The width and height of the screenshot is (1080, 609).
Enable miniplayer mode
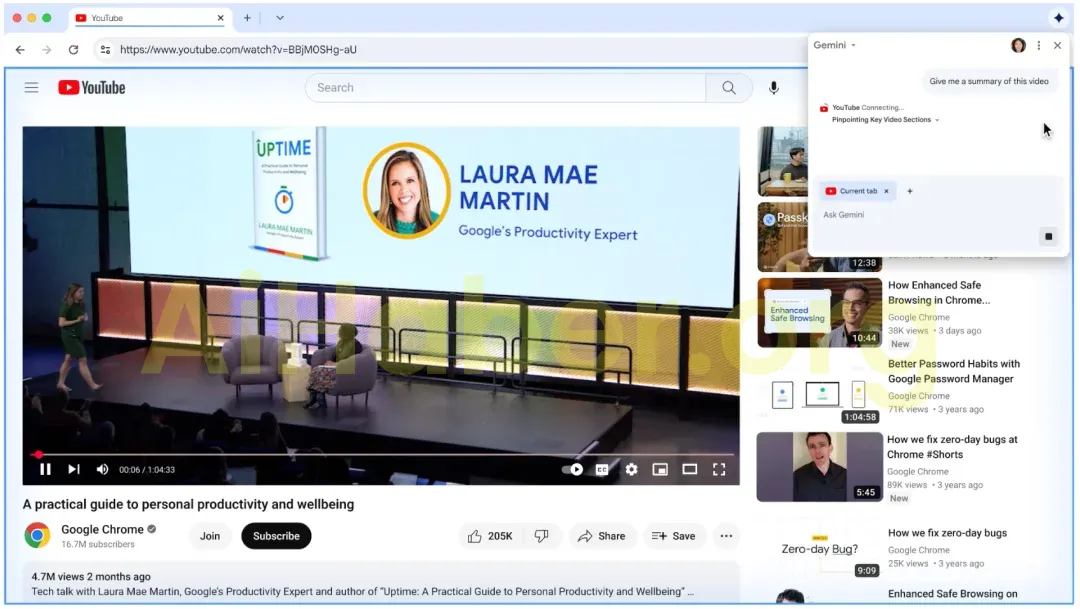pyautogui.click(x=660, y=469)
